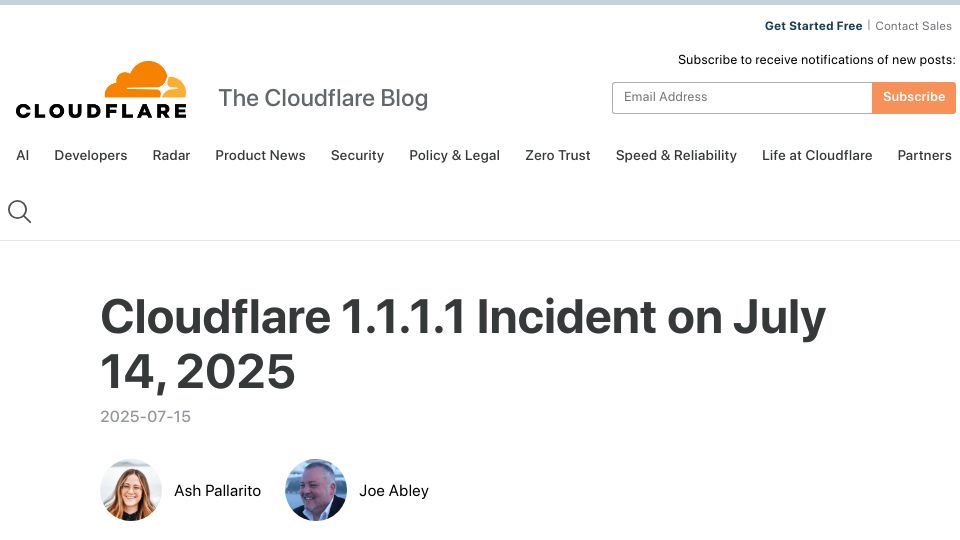Image resolution: width=960 pixels, height=540 pixels.
Task: Click Joe Abley's author photo
Action: (316, 490)
